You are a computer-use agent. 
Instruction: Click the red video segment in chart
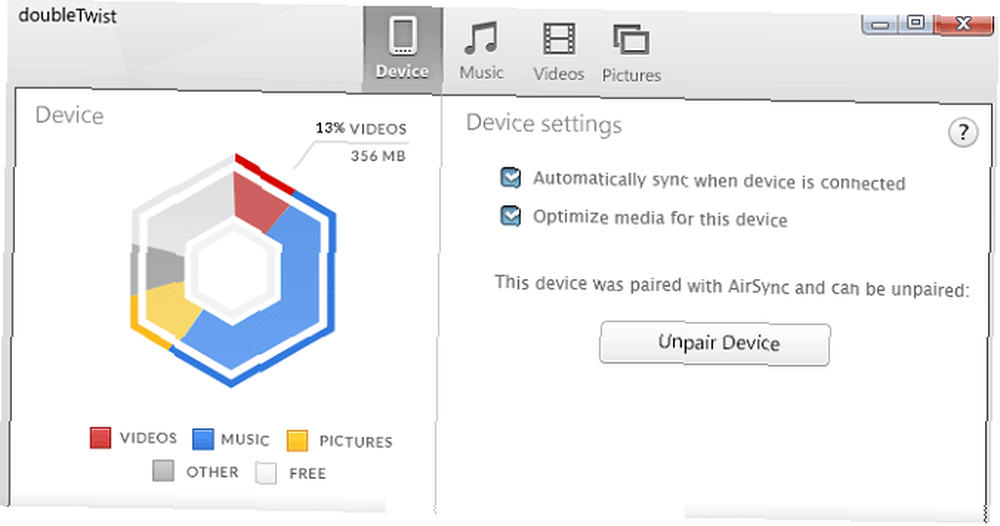click(x=258, y=201)
